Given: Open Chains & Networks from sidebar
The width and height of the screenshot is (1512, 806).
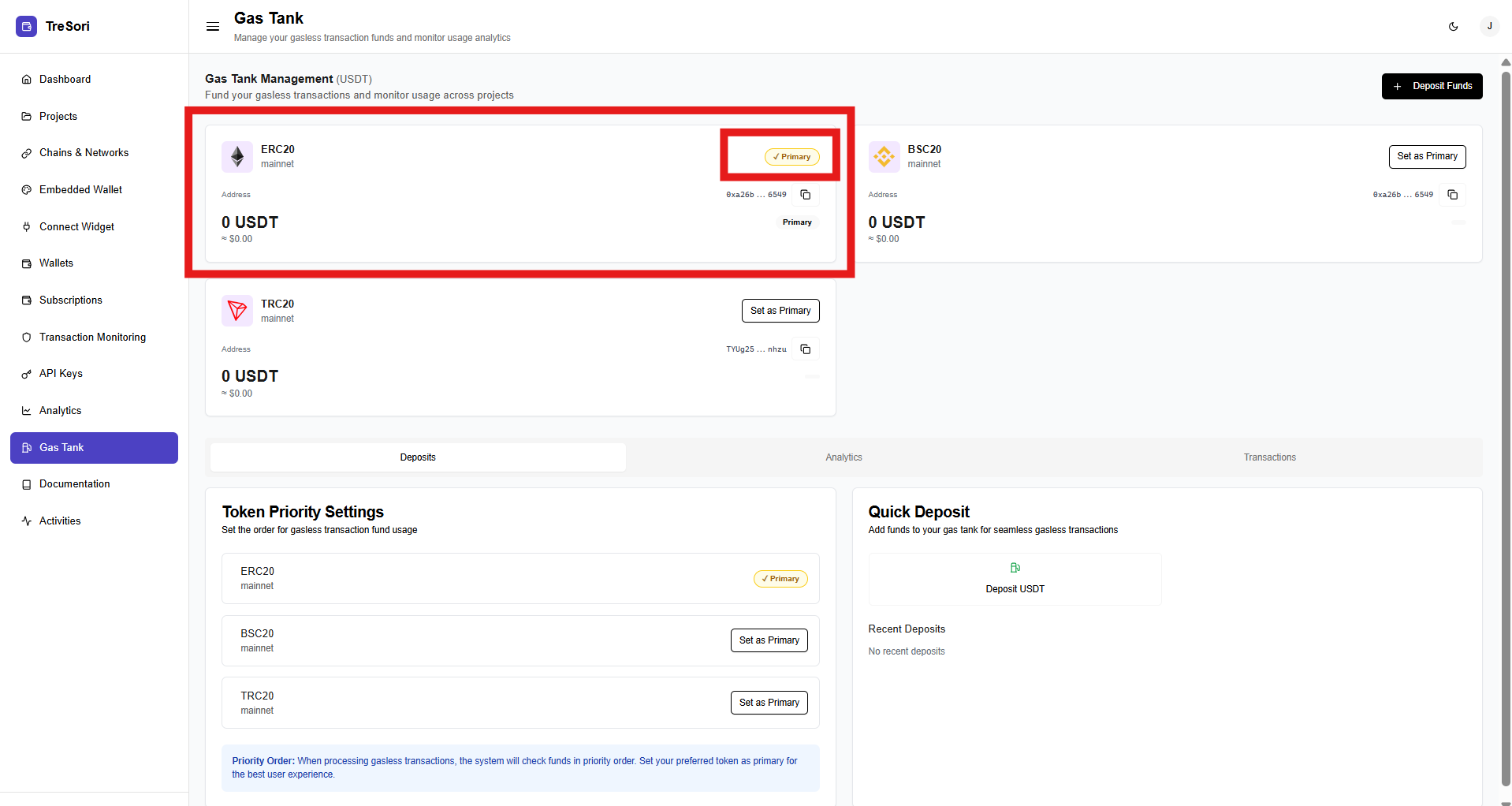Looking at the screenshot, I should pos(84,153).
